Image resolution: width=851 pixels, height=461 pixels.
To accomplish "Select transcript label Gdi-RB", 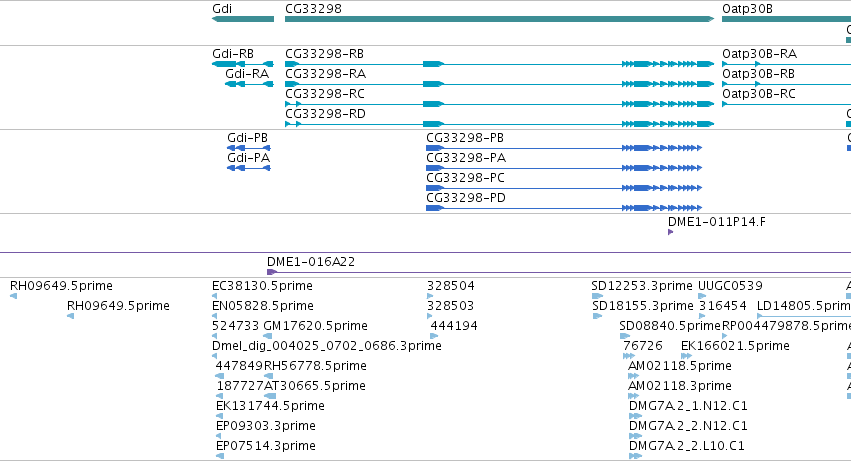I will [x=233, y=54].
